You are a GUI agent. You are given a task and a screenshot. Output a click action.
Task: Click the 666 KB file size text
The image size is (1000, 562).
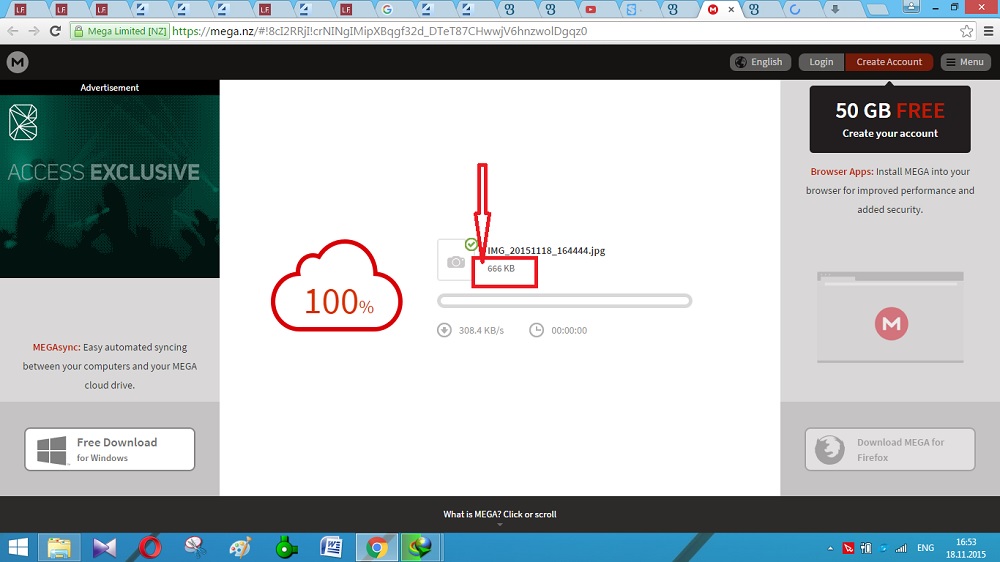[501, 269]
